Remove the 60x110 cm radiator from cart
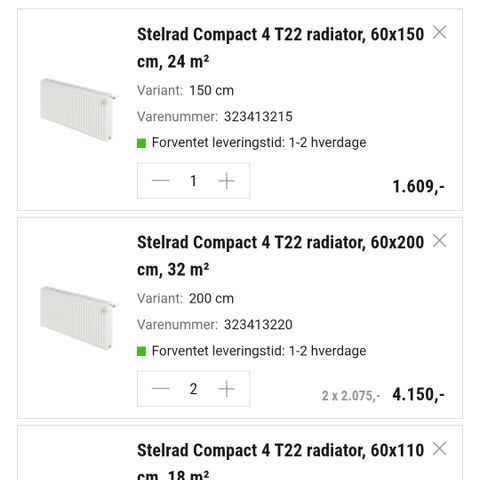 click(439, 448)
